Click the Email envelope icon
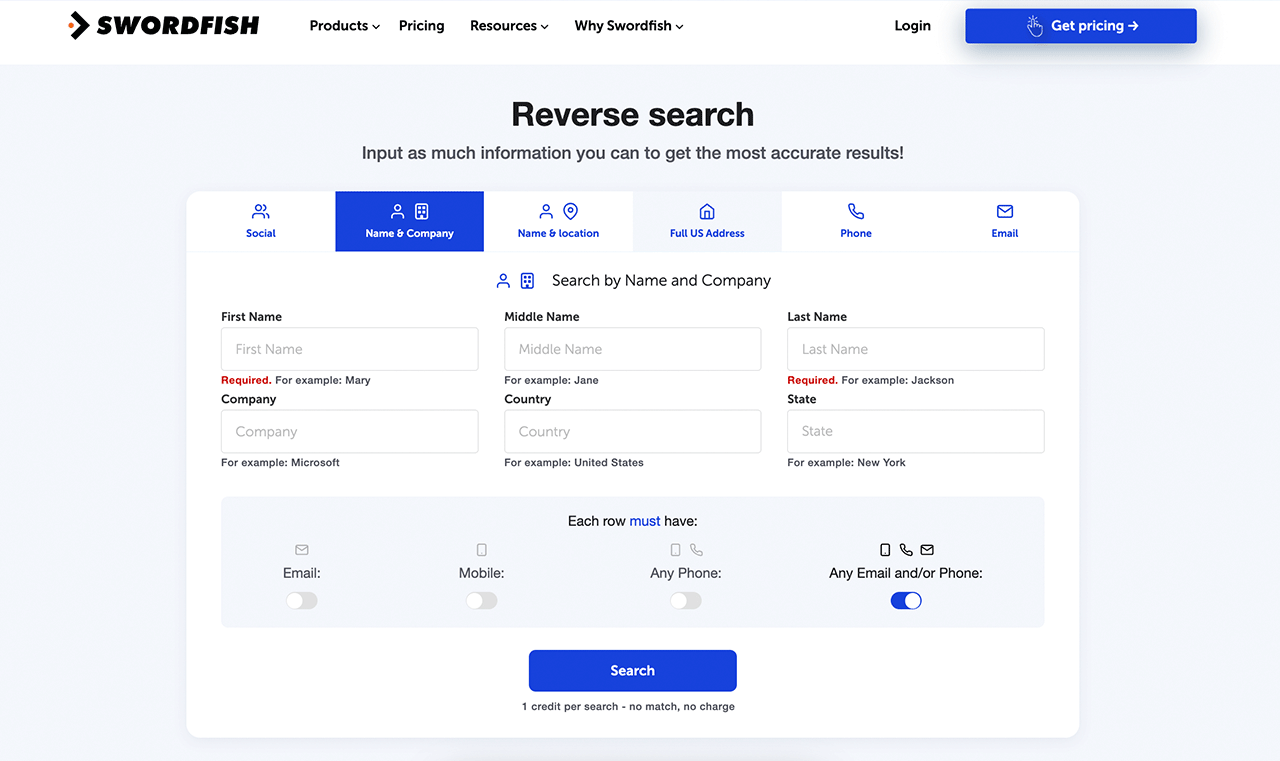The width and height of the screenshot is (1280, 761). tap(1004, 211)
